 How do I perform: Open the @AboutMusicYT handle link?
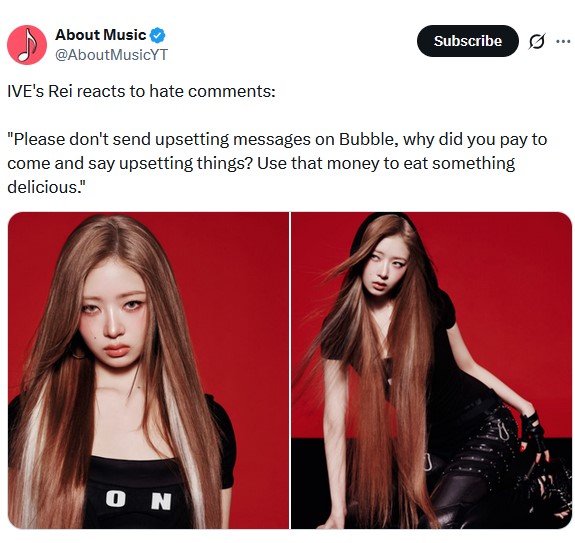(x=111, y=55)
